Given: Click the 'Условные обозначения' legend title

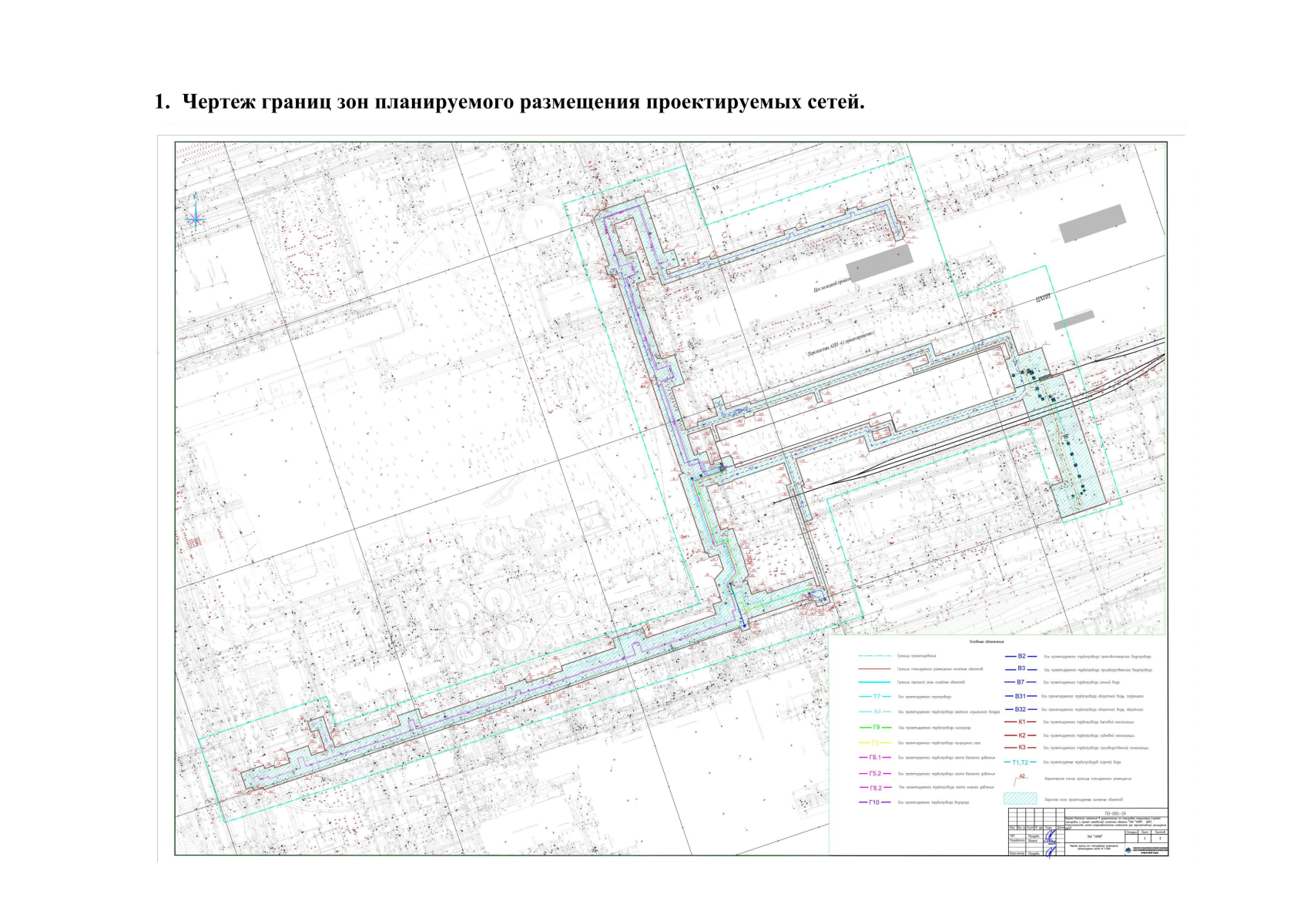Looking at the screenshot, I should tap(986, 641).
